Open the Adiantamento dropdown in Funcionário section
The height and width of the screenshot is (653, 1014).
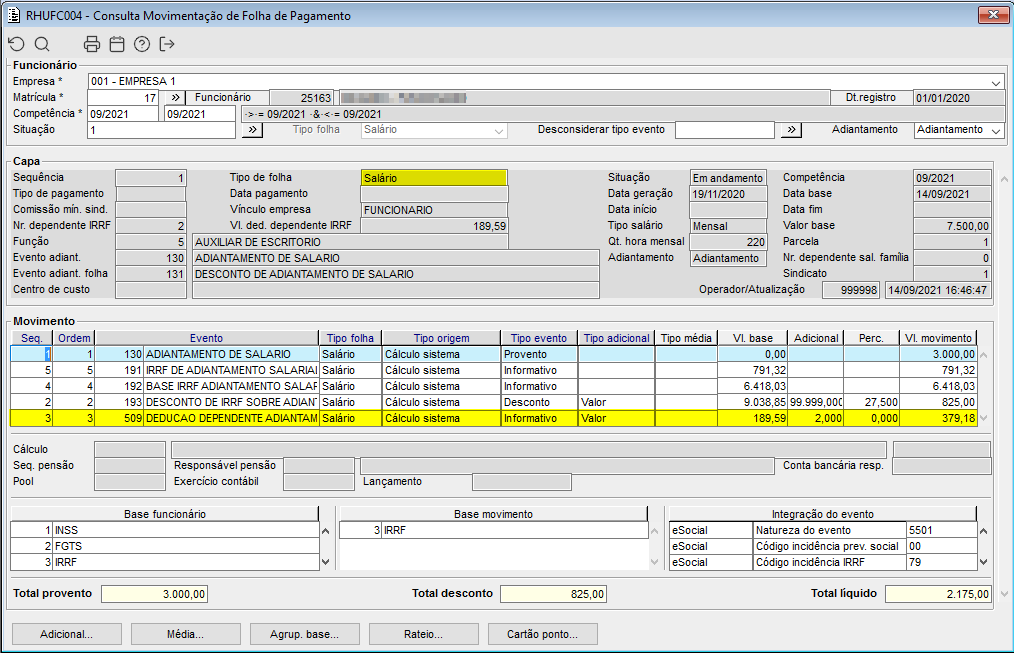996,130
